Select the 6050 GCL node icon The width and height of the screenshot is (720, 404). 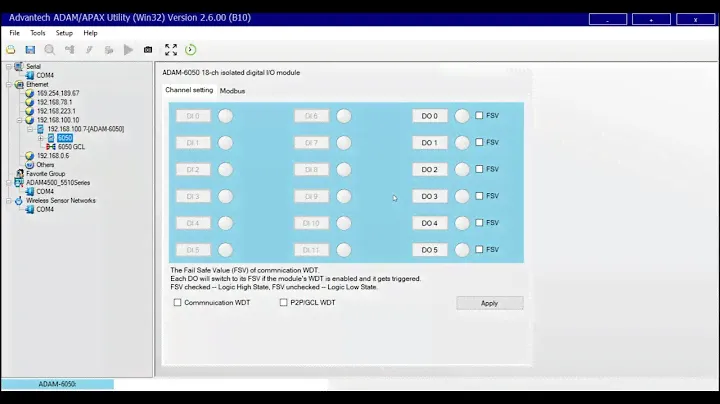click(51, 147)
